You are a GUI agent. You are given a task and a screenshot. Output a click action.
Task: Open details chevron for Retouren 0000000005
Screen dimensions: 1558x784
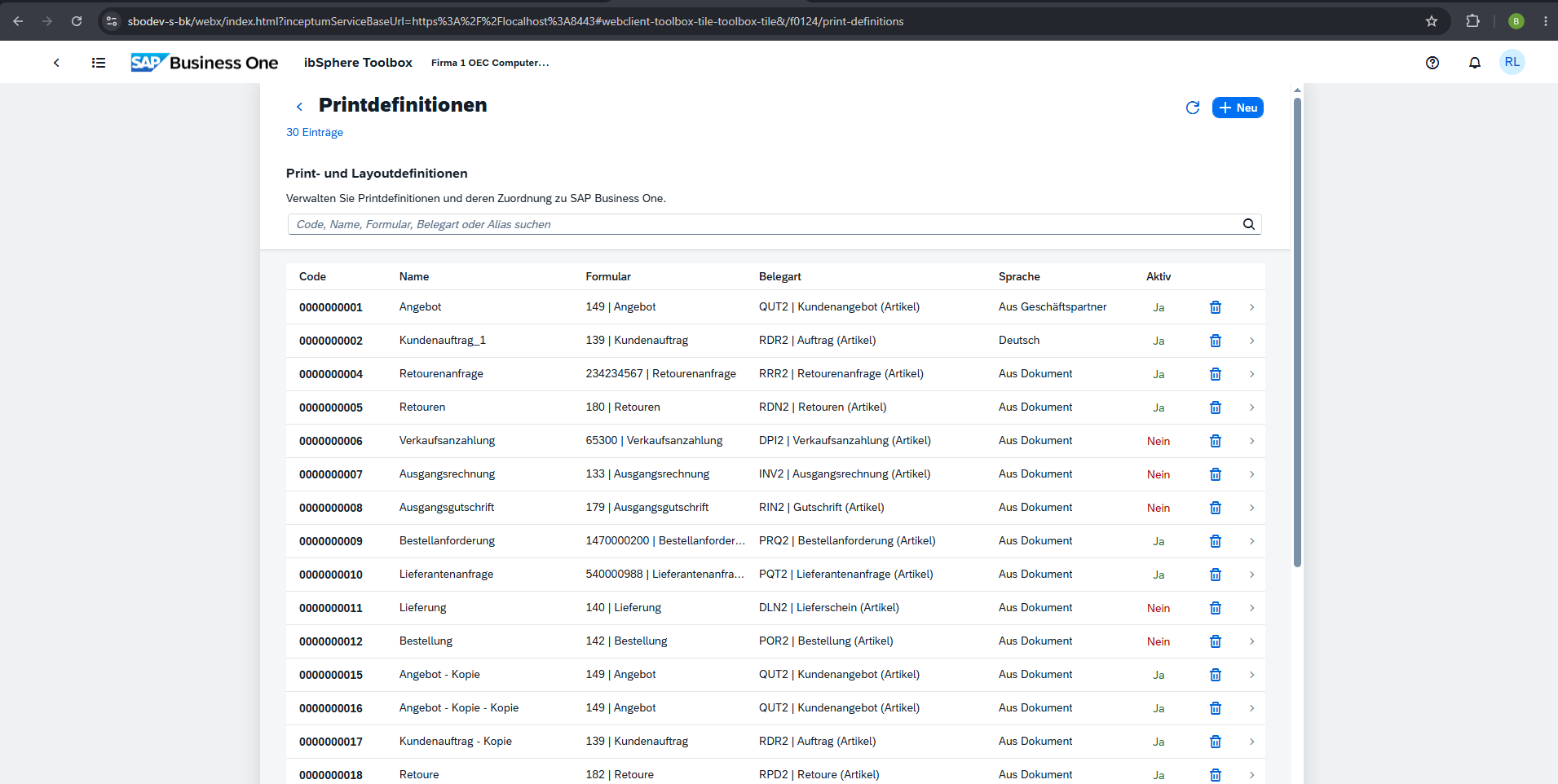click(1251, 407)
